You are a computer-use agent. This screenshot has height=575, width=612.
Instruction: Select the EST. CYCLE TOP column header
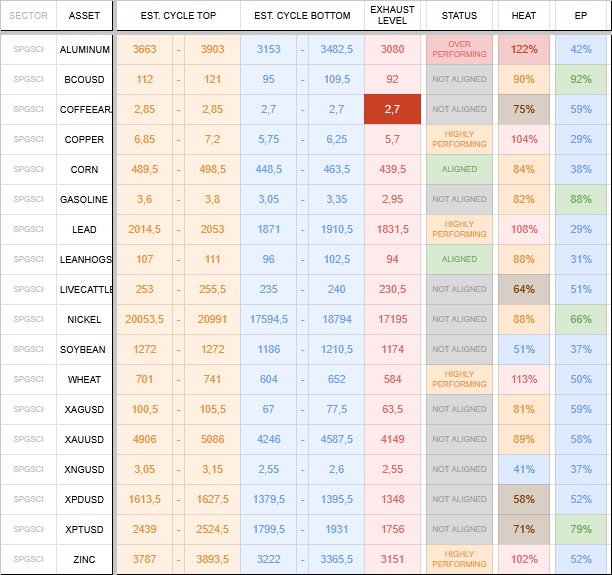[178, 16]
